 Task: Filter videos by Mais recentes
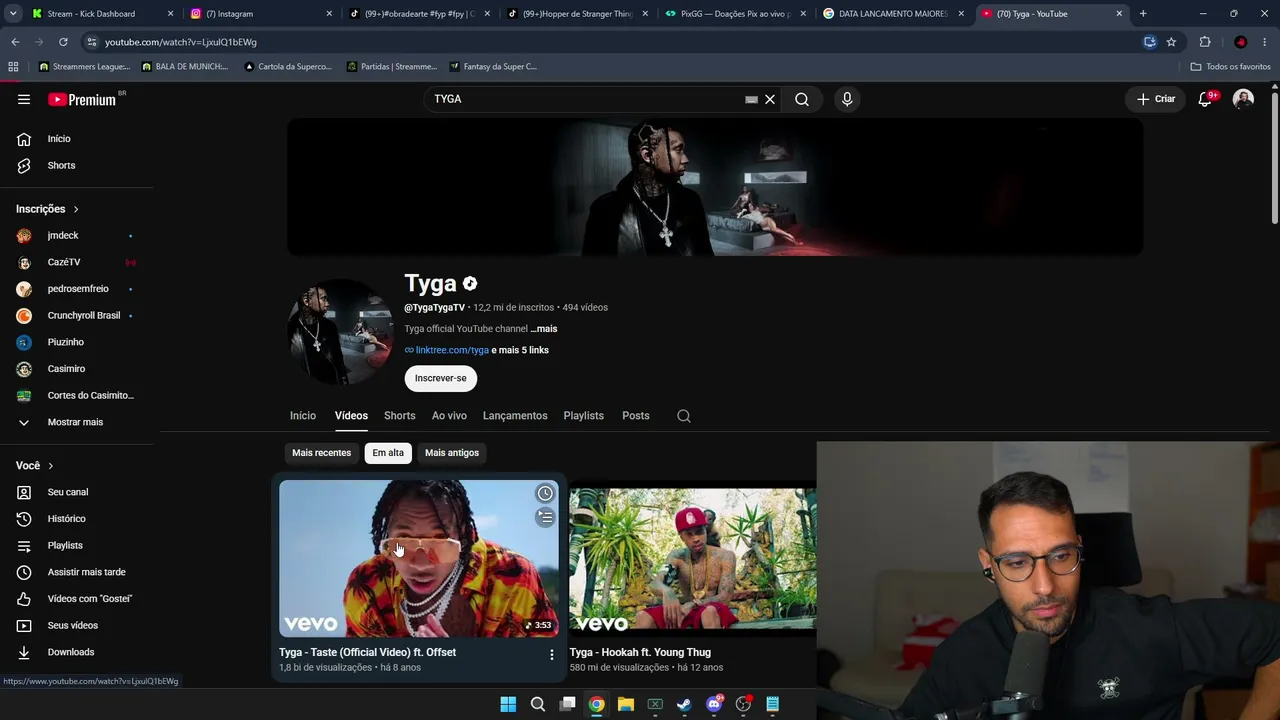[321, 453]
